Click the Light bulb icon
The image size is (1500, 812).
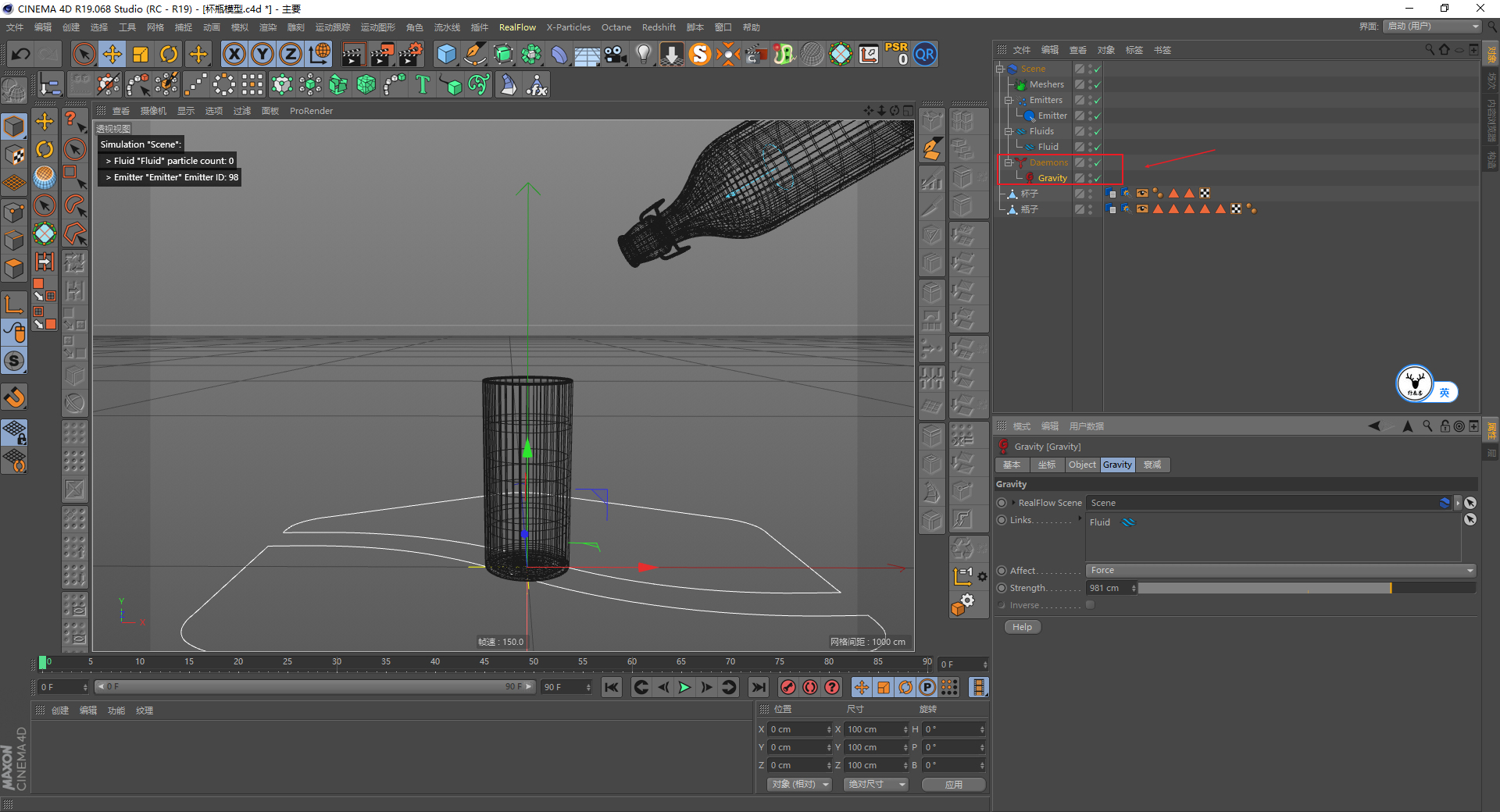[x=643, y=55]
